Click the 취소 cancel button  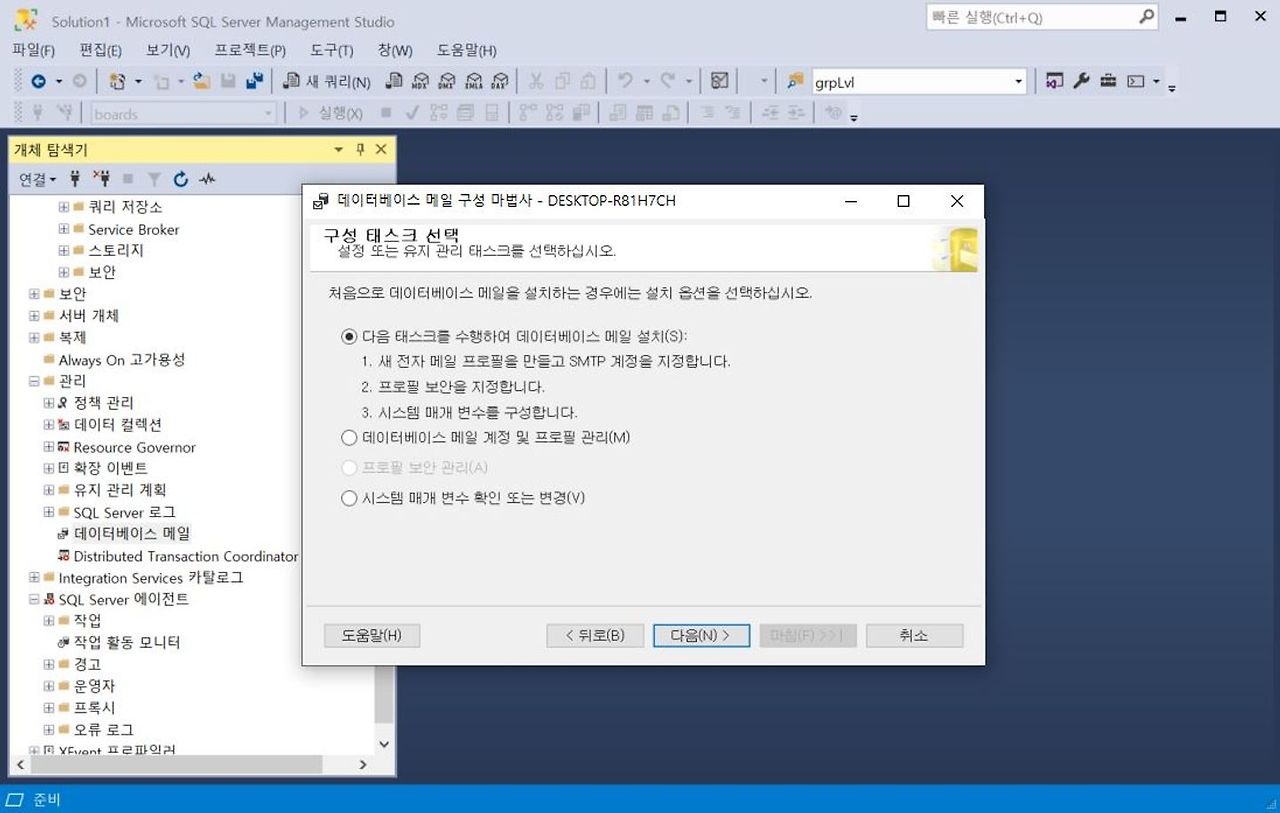(x=914, y=636)
